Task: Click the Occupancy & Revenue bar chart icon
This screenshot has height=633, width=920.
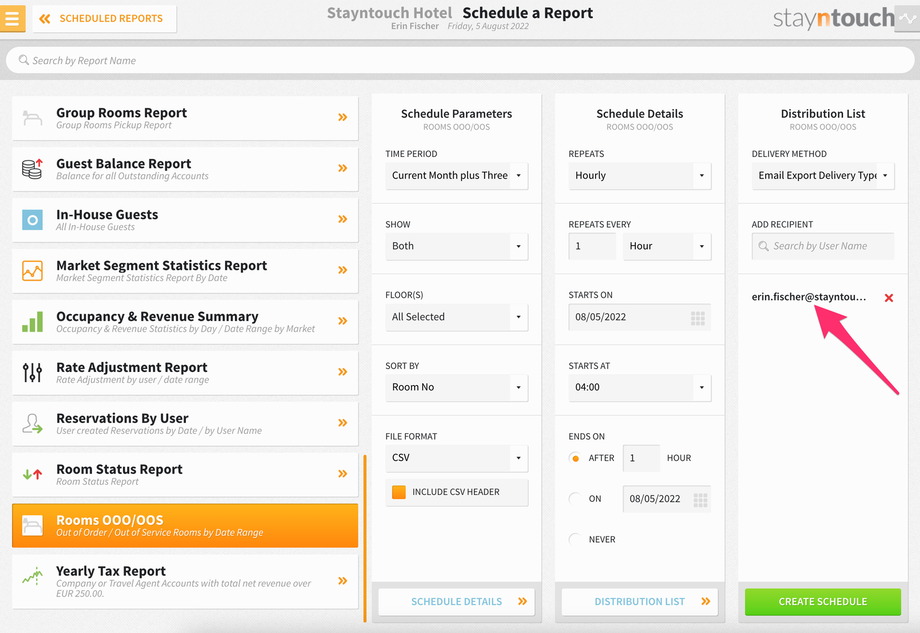Action: pyautogui.click(x=32, y=321)
